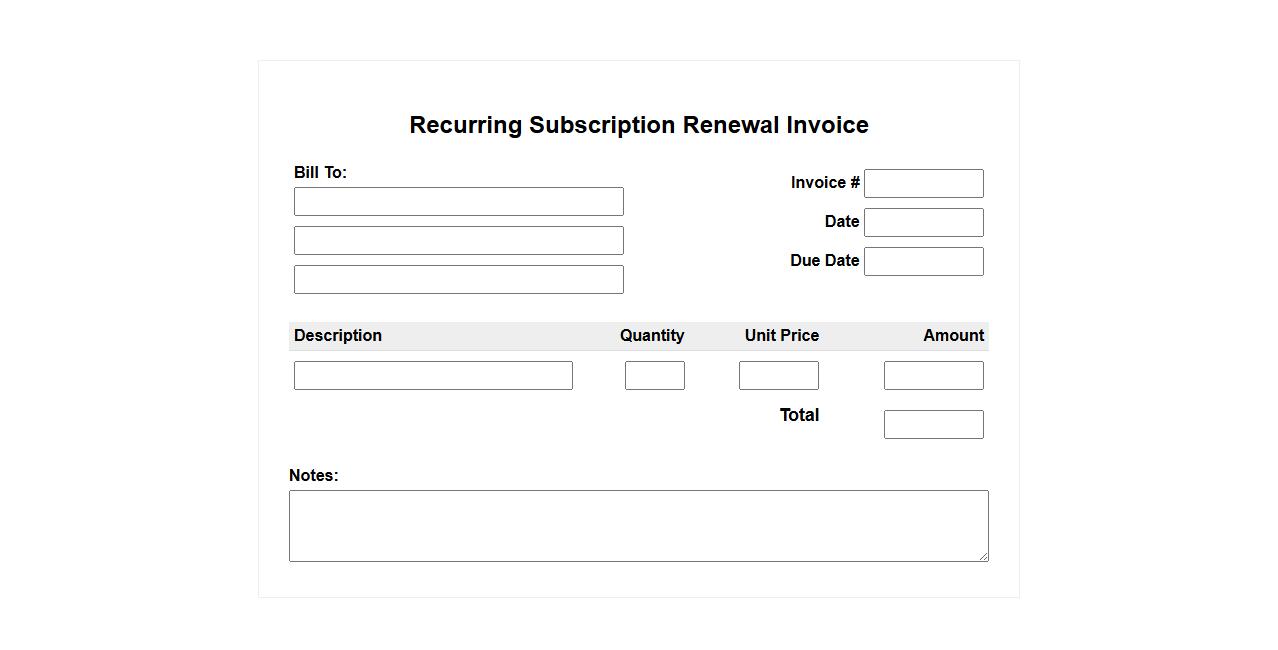Viewport: 1278px width, 650px height.
Task: Click the Unit Price input field
Action: [x=778, y=375]
